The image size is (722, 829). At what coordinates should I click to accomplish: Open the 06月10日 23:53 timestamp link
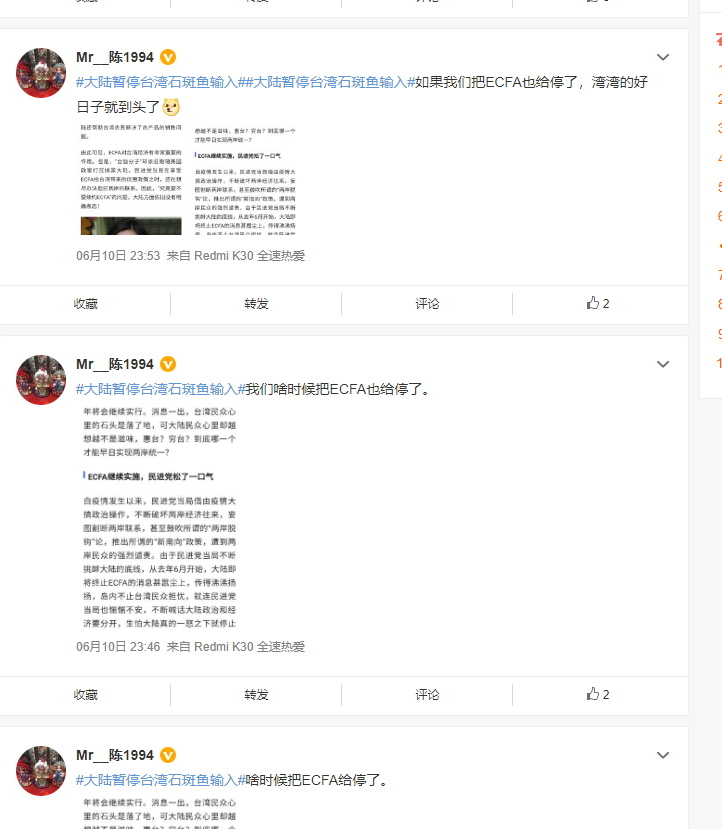tap(118, 256)
